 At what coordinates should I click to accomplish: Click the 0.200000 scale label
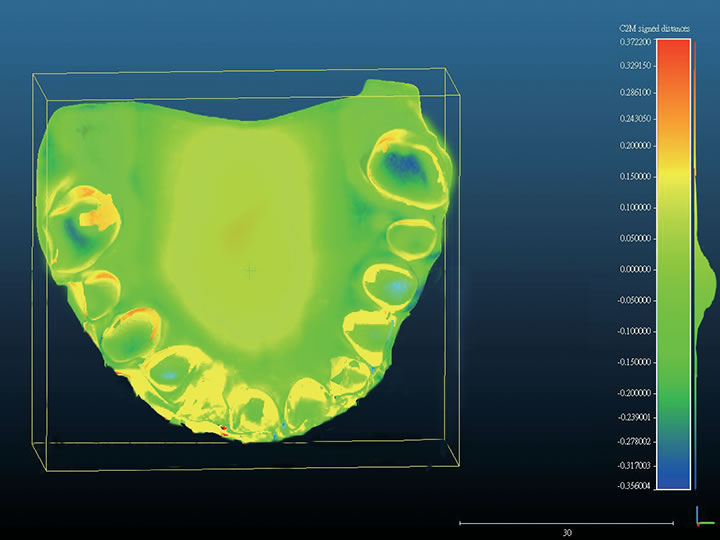pyautogui.click(x=636, y=145)
